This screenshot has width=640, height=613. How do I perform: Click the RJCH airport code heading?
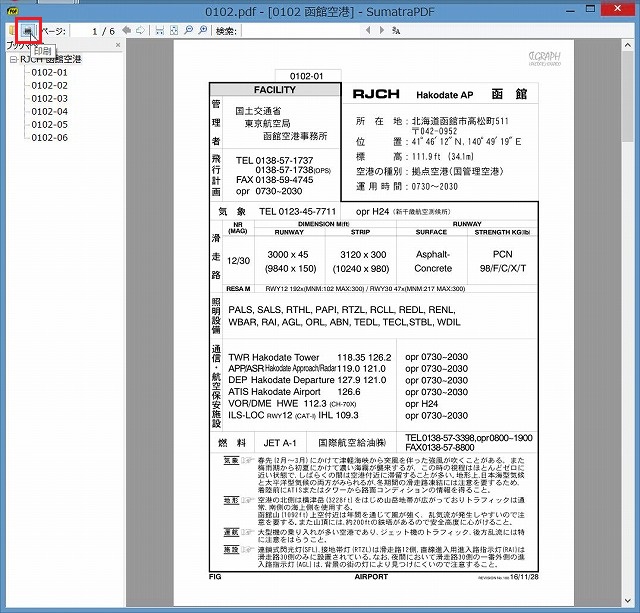pyautogui.click(x=376, y=94)
